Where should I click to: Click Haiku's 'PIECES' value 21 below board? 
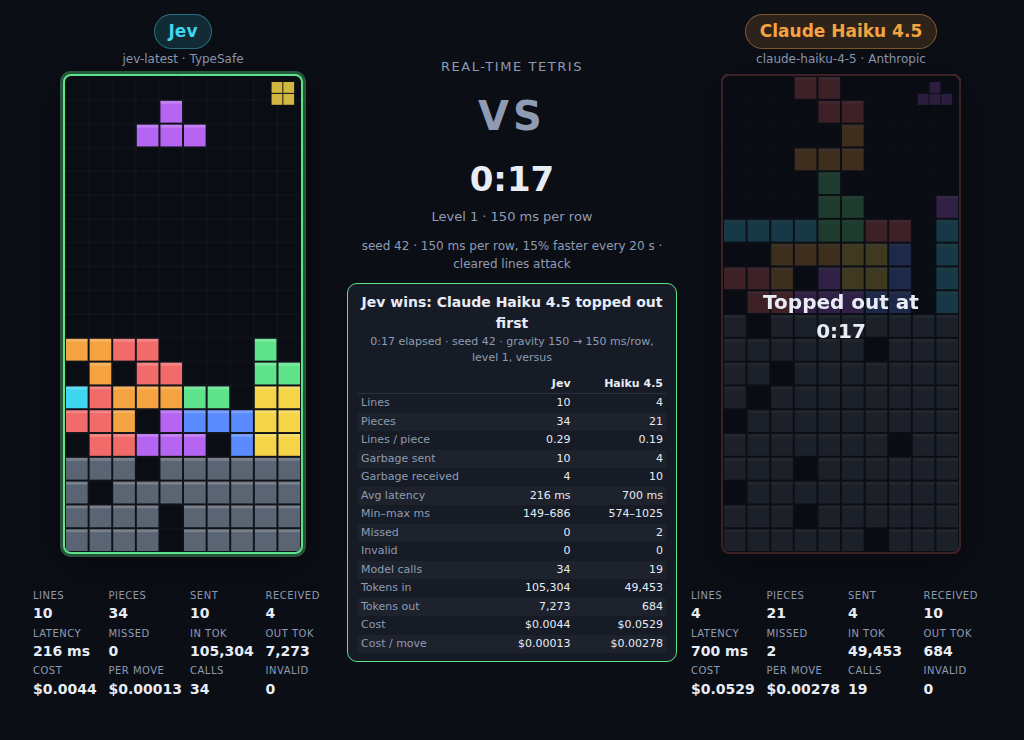click(775, 613)
